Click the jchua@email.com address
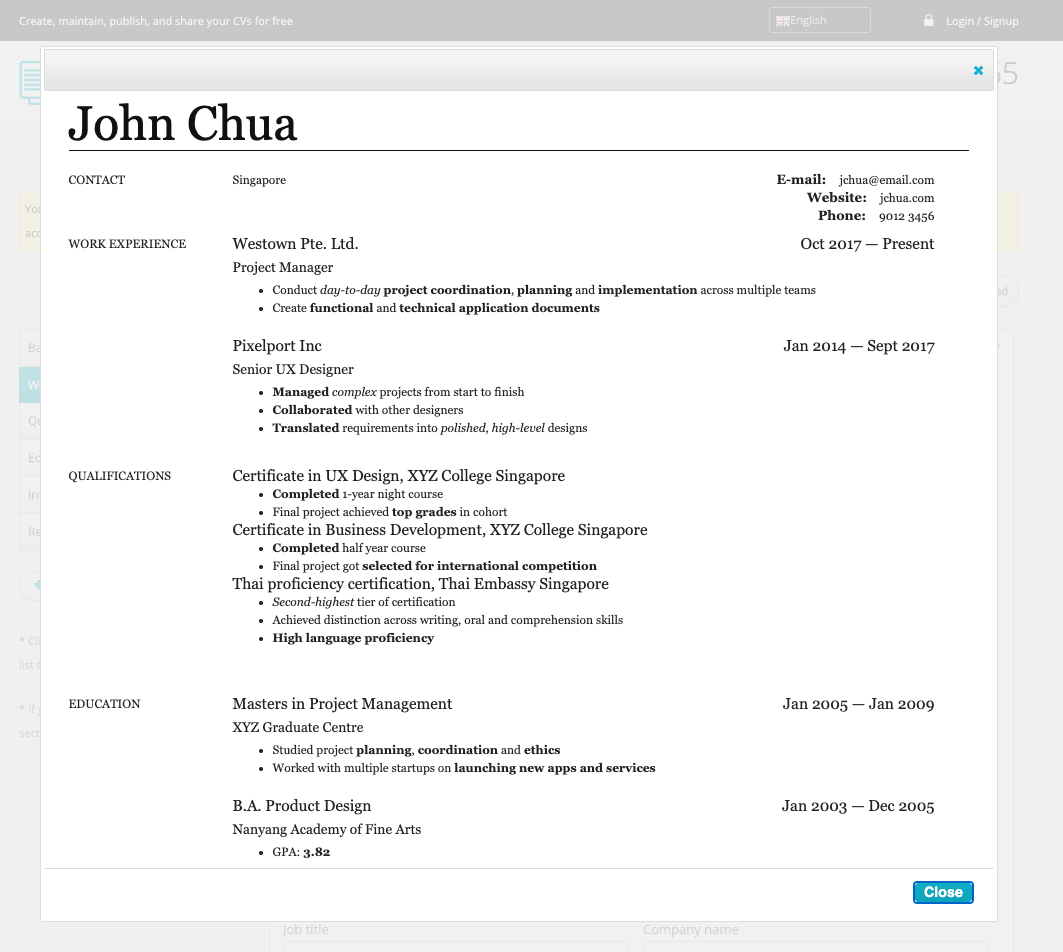Screen dimensions: 1063x952 (886, 180)
